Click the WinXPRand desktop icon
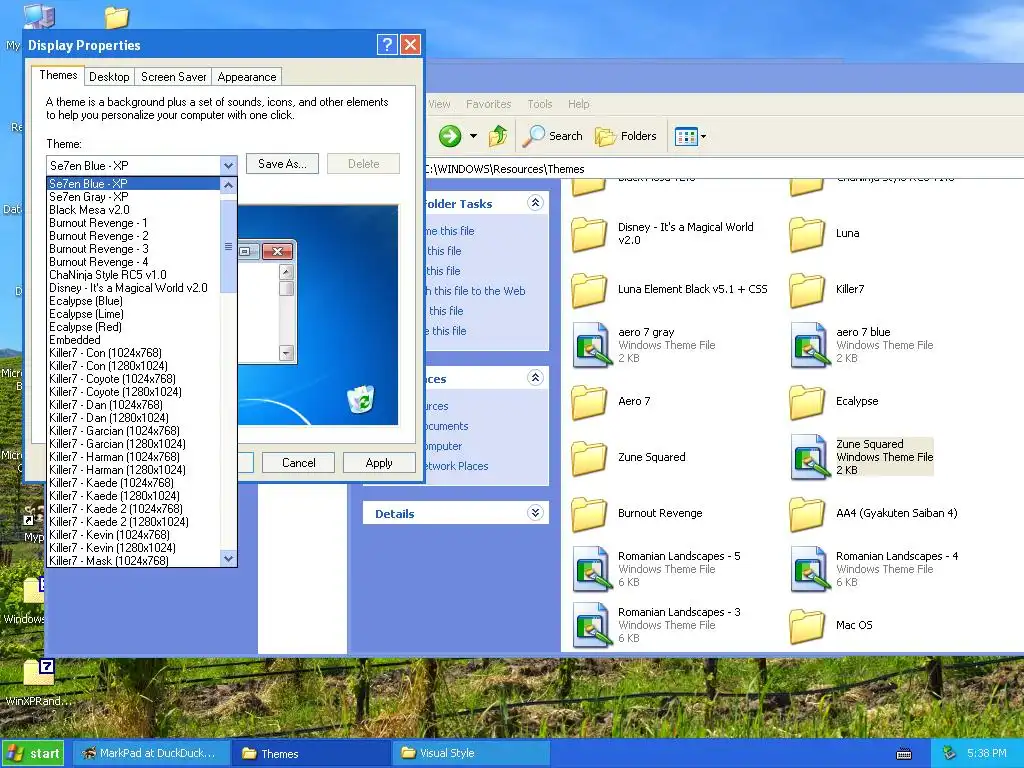 point(38,682)
